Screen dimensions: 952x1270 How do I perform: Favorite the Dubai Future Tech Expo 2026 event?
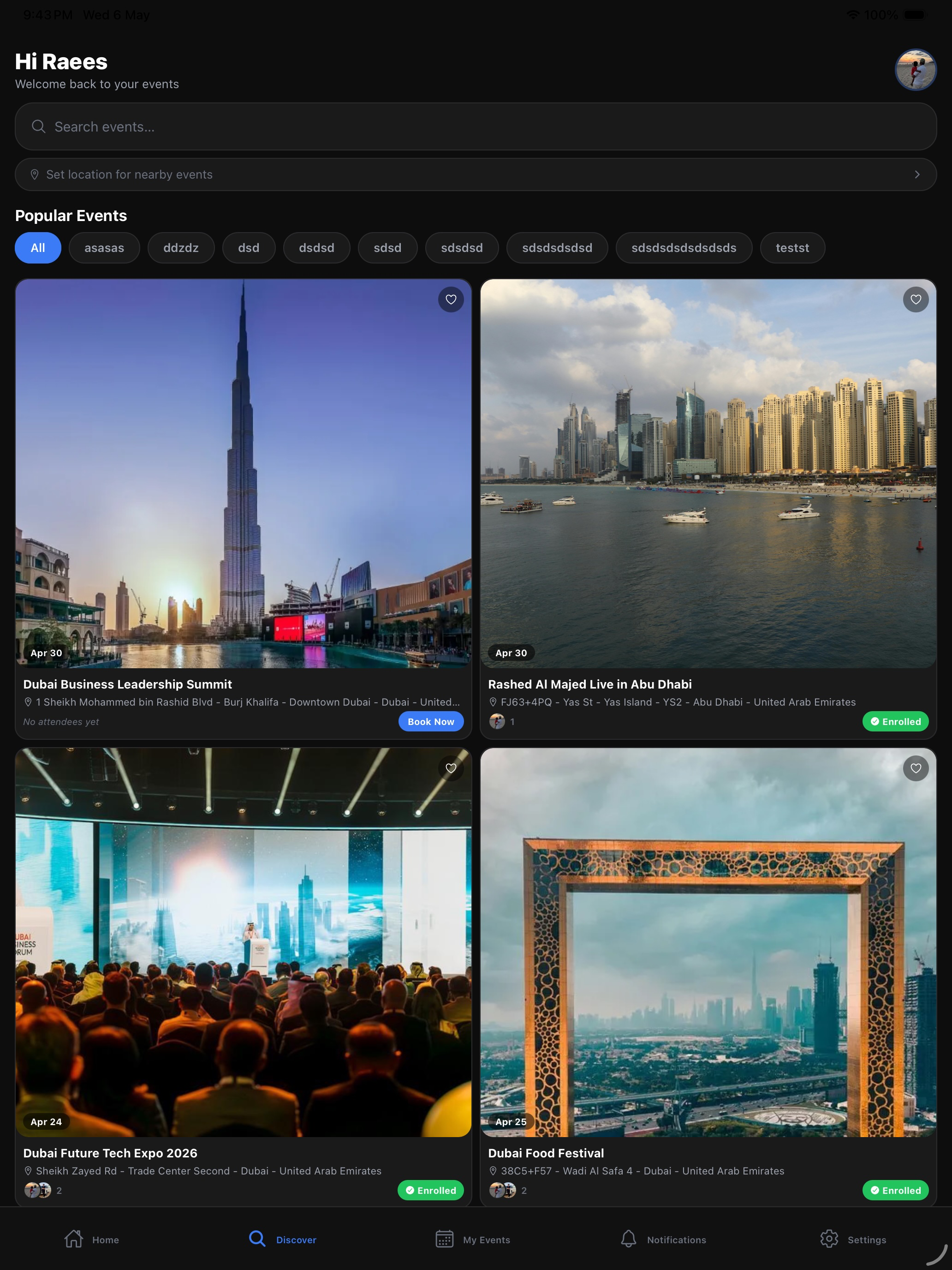[451, 768]
